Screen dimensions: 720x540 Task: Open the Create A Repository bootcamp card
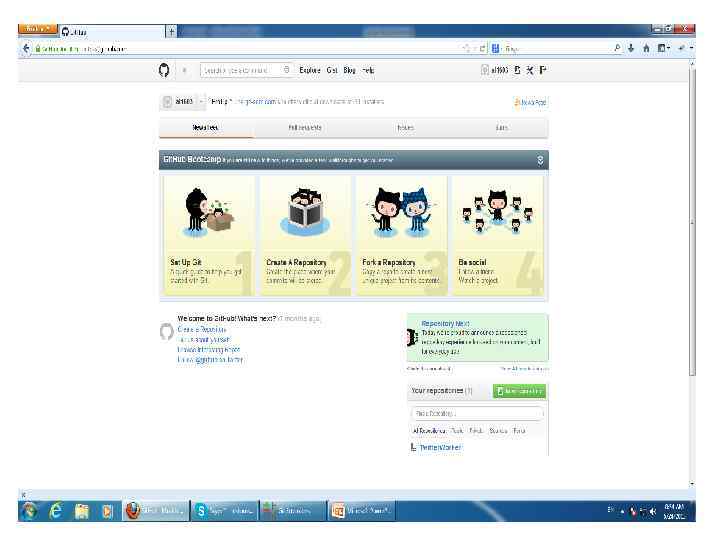[305, 236]
